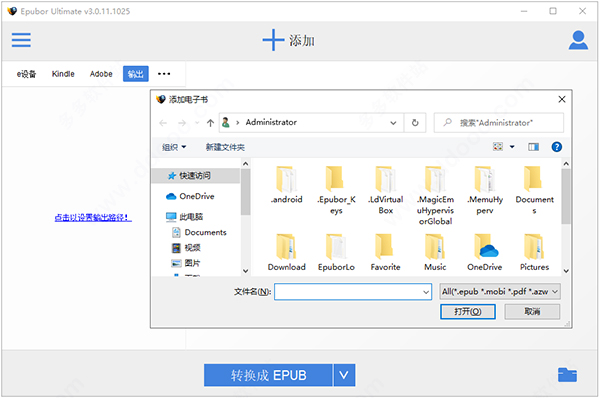Go forward with the dialog's right arrow
The height and width of the screenshot is (398, 600).
click(182, 123)
